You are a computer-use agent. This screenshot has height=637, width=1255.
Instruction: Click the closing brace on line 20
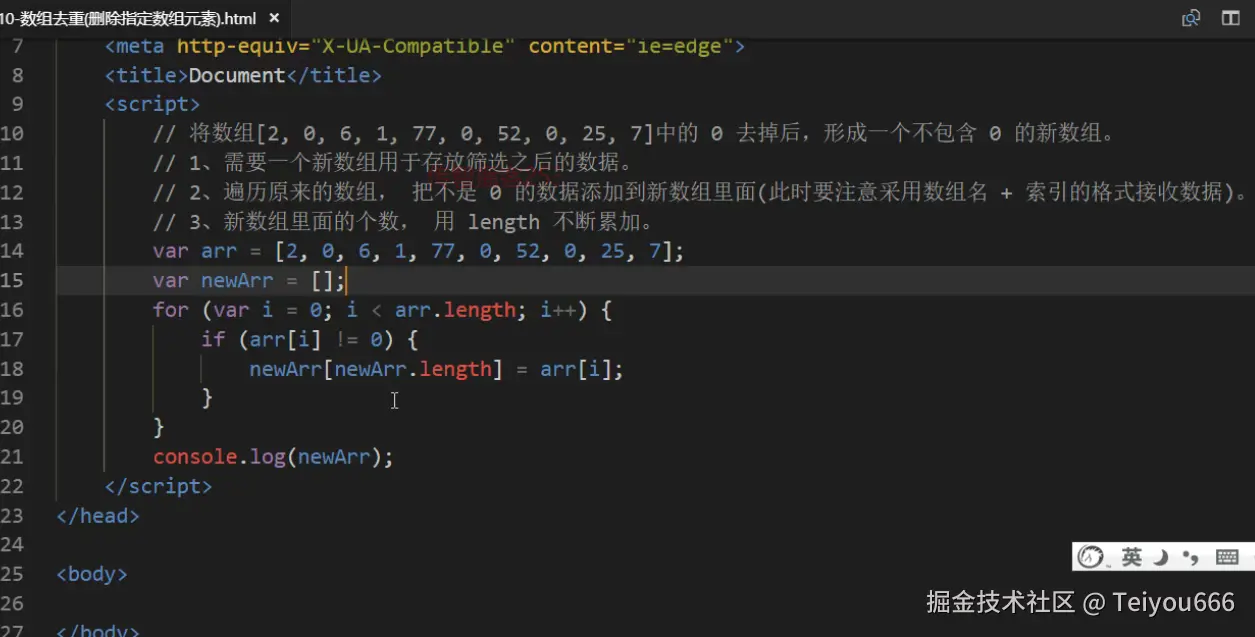pos(159,427)
